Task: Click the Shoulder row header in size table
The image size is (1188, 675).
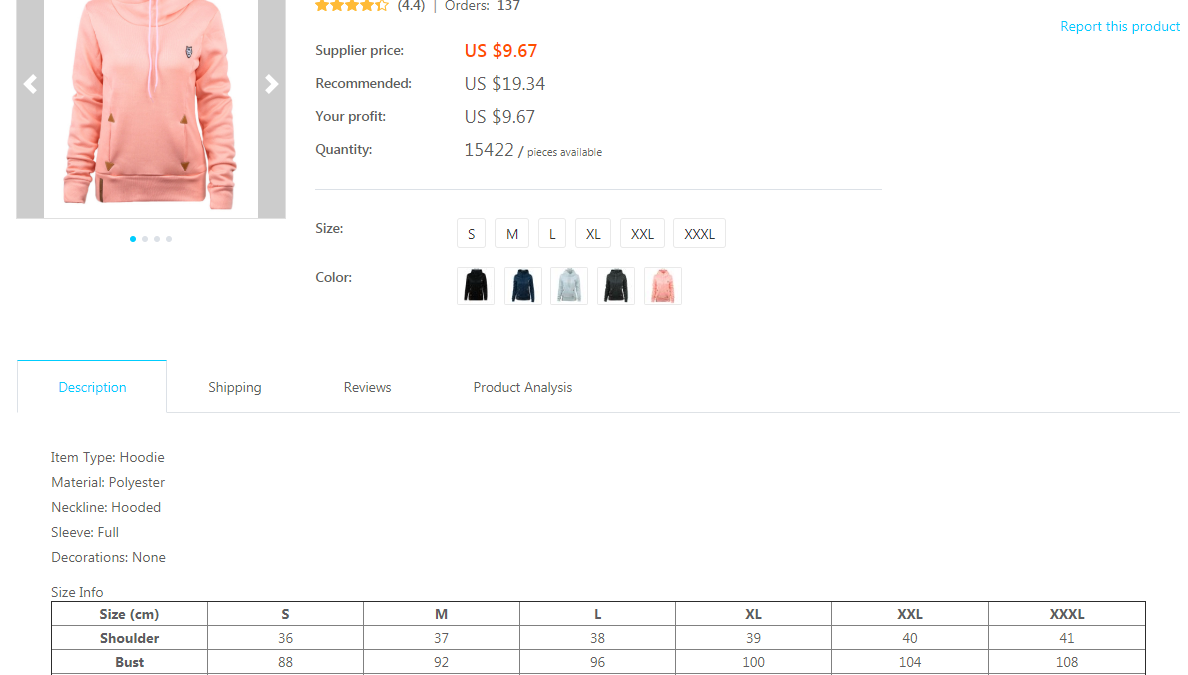Action: pyautogui.click(x=130, y=638)
